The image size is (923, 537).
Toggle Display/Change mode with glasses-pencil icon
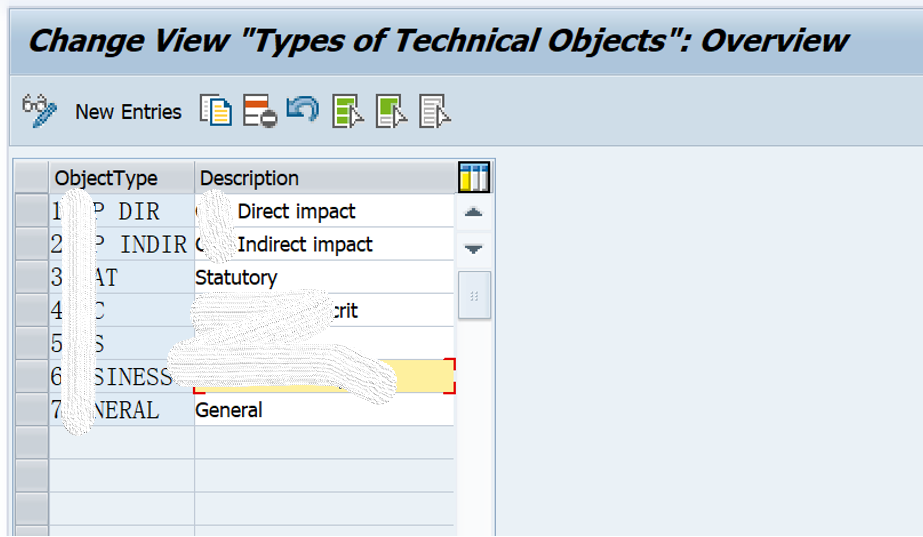click(39, 111)
